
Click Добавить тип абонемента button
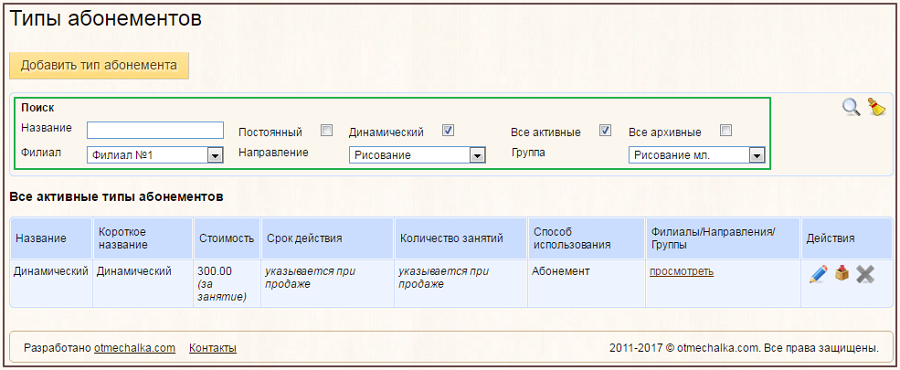(x=99, y=65)
